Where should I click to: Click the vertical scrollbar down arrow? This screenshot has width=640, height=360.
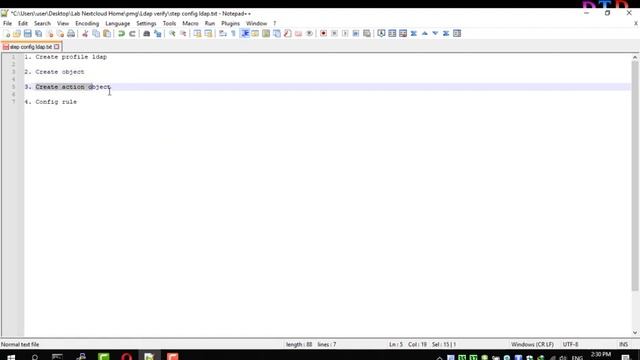(635, 332)
